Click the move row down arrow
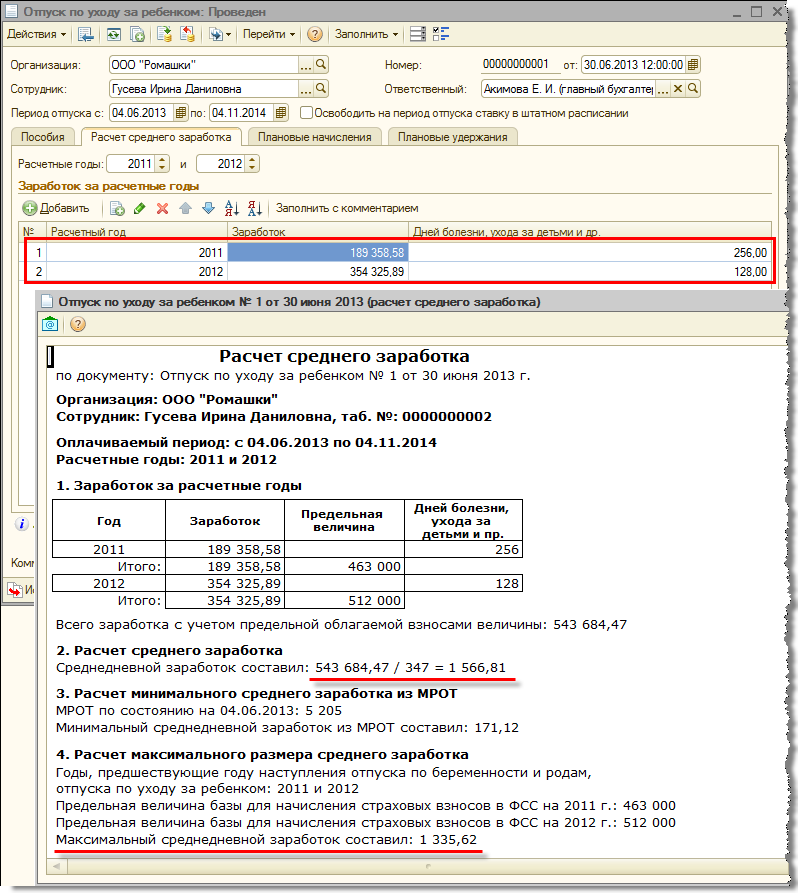 208,208
